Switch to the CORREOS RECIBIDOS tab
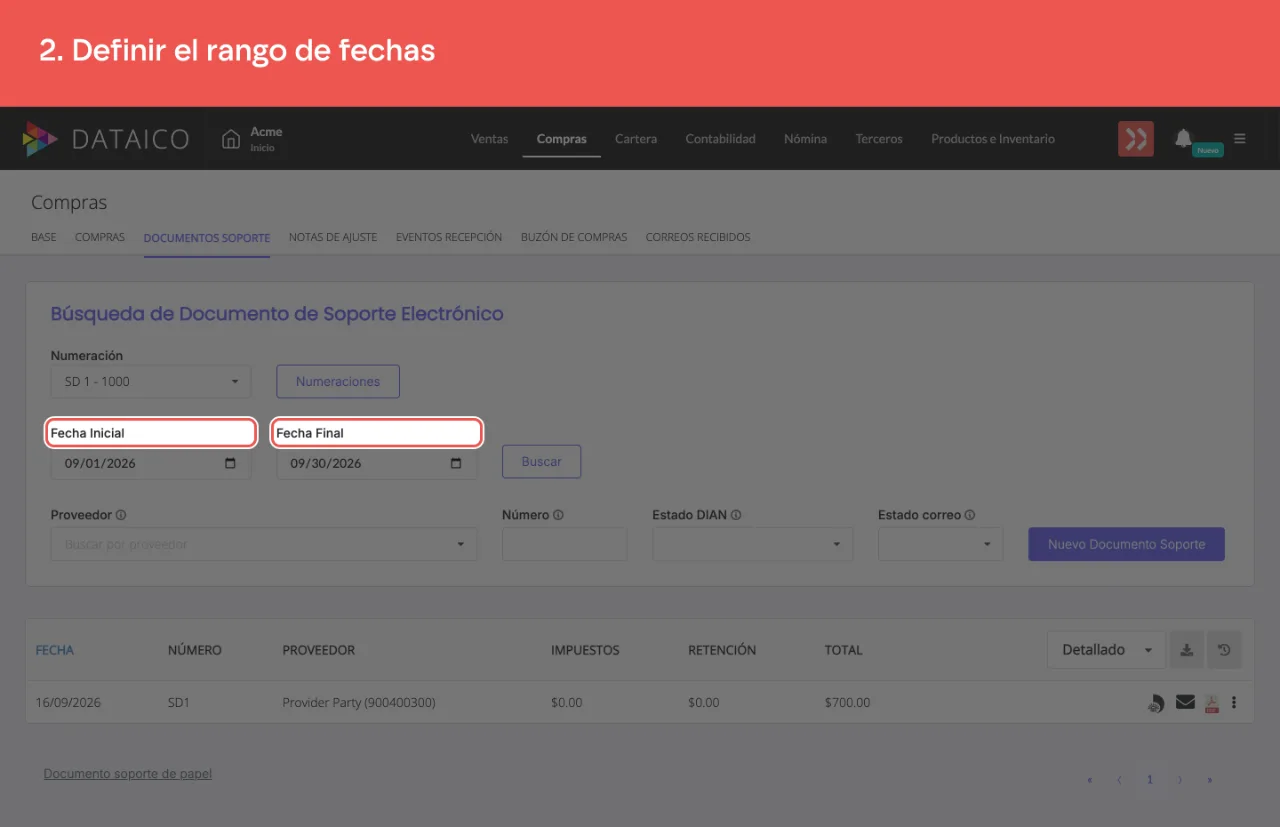This screenshot has height=827, width=1280. click(698, 237)
